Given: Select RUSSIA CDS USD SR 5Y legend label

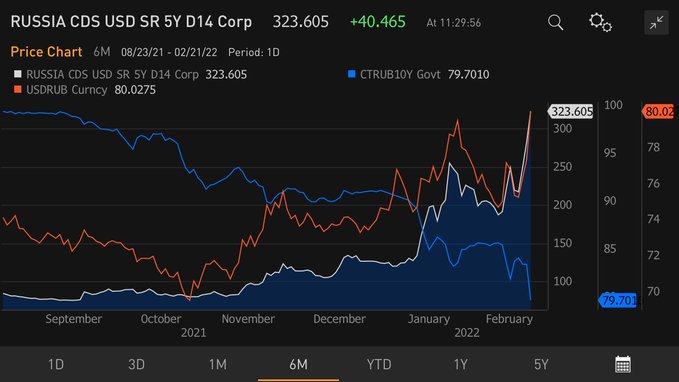Looking at the screenshot, I should pos(112,74).
